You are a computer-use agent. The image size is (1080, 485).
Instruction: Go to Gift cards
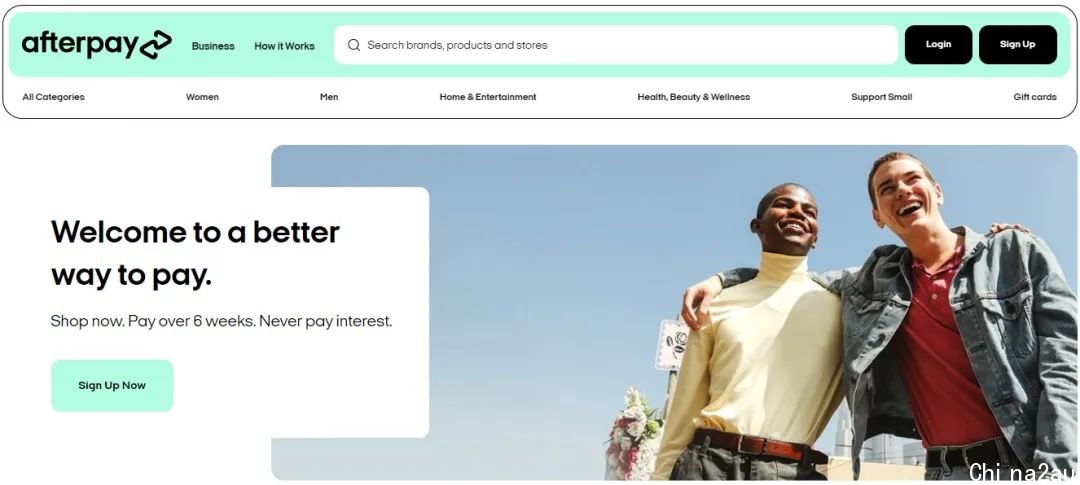tap(1035, 97)
